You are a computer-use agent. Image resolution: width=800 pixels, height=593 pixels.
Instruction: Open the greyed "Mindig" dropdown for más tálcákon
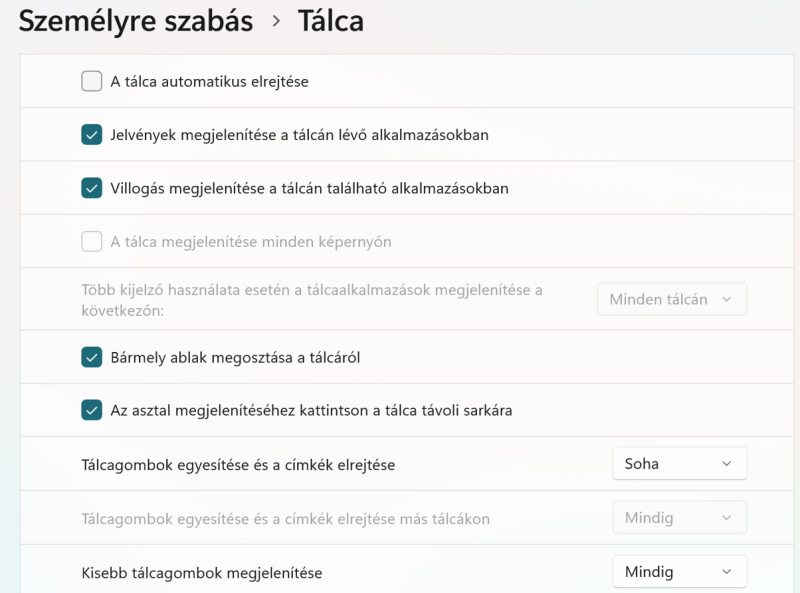[679, 518]
